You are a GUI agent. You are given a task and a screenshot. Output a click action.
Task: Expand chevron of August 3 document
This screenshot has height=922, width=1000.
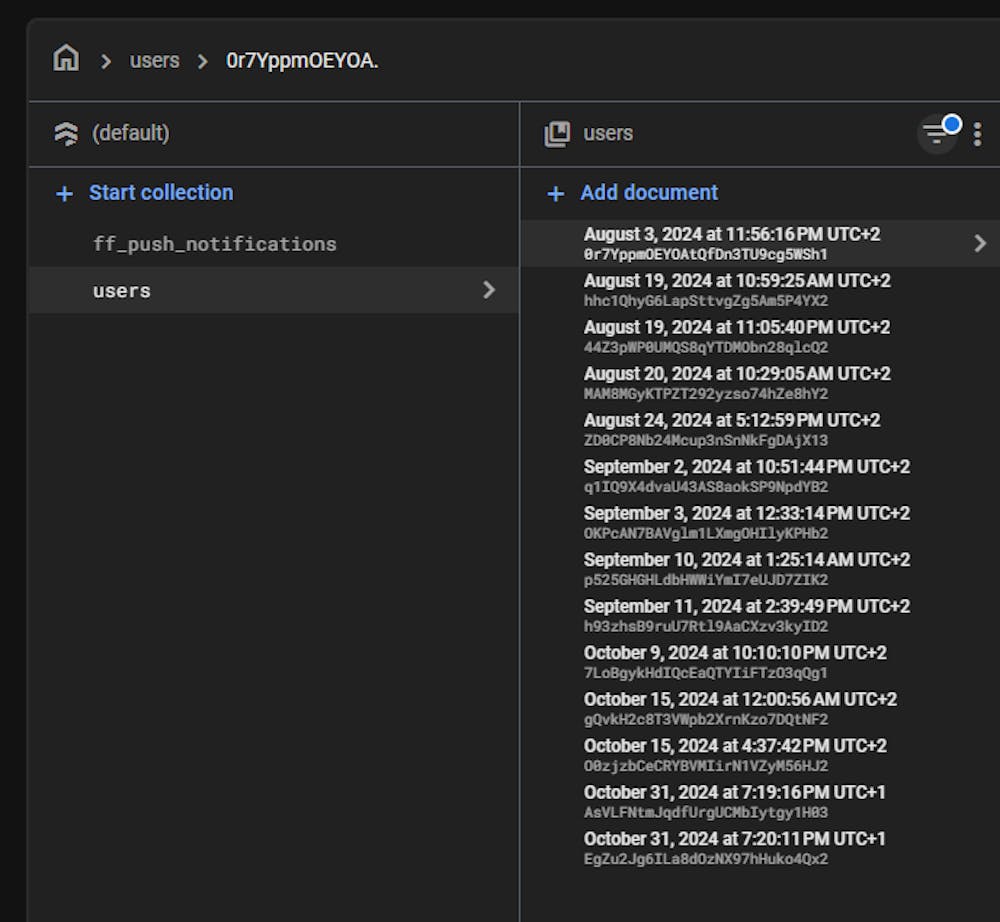pos(980,243)
